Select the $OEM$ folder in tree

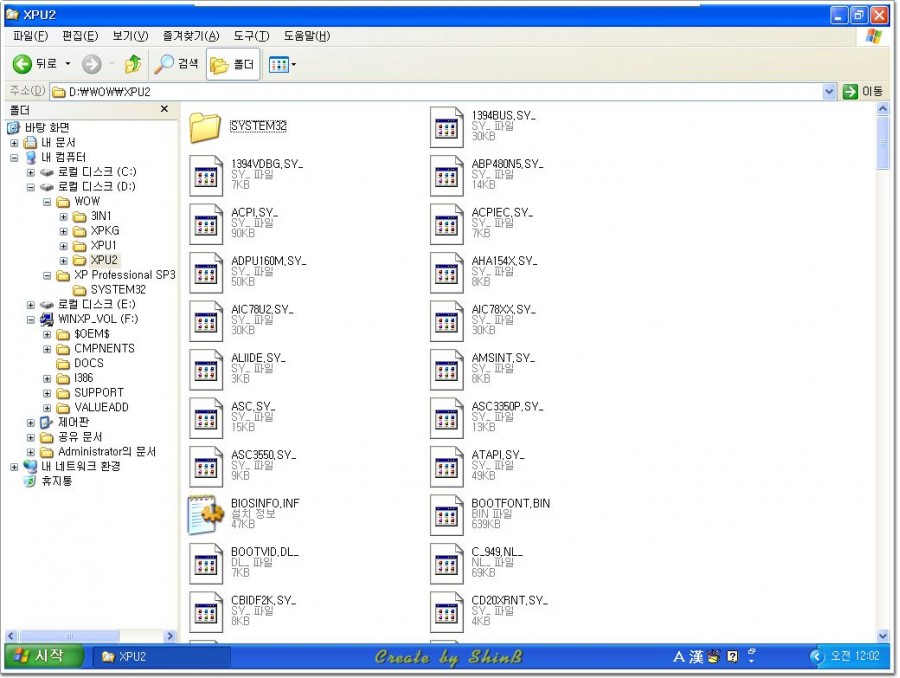point(92,334)
